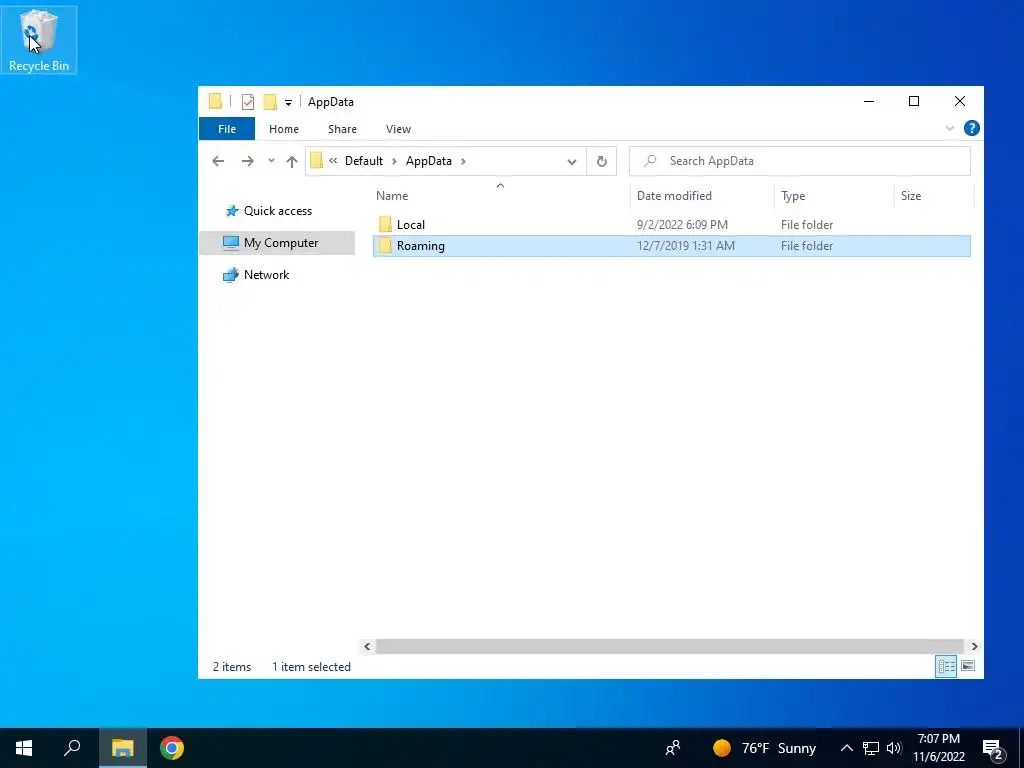This screenshot has width=1024, height=768.
Task: Click the Local folder icon
Action: point(385,225)
